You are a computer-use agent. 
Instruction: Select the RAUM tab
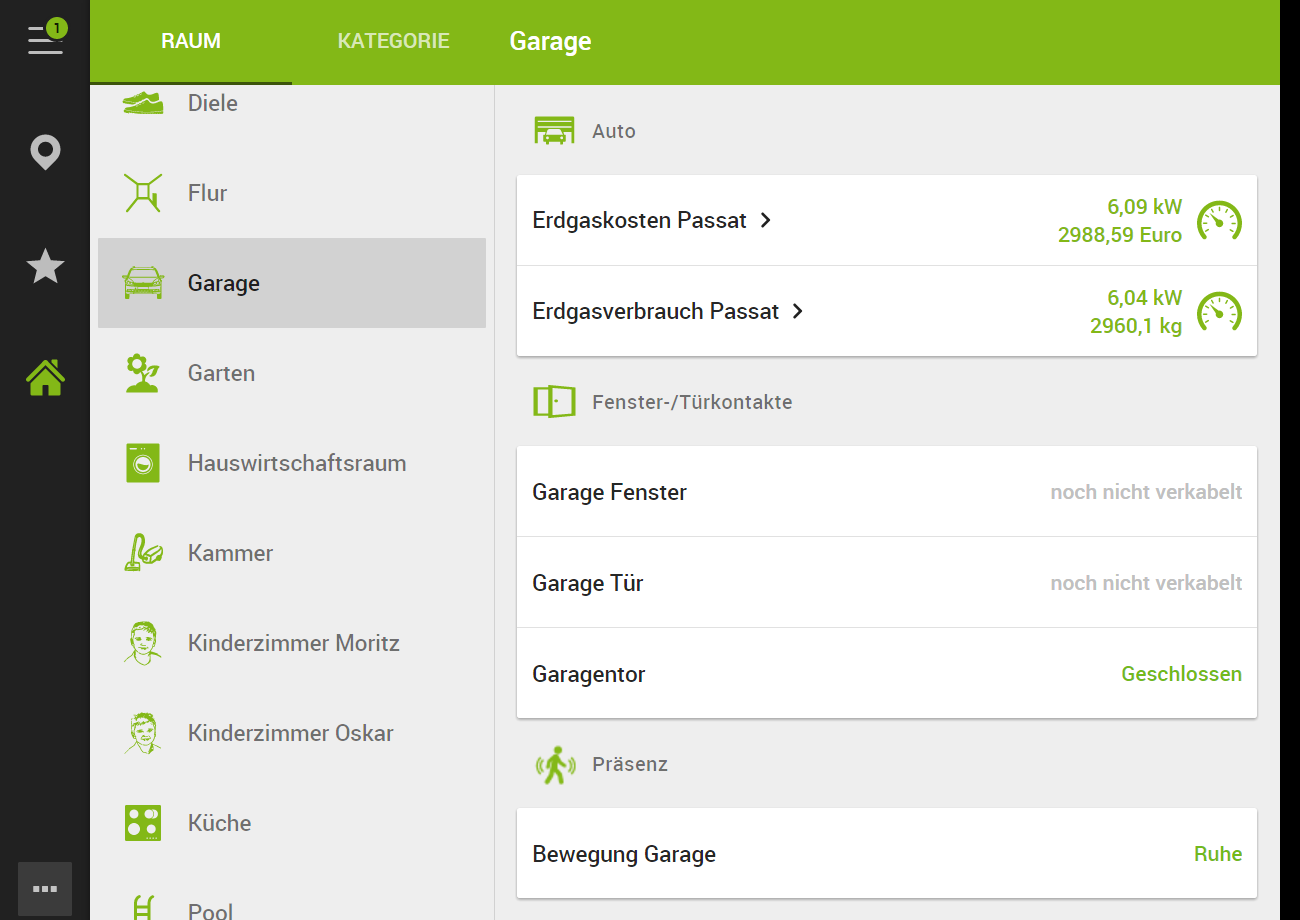(191, 42)
